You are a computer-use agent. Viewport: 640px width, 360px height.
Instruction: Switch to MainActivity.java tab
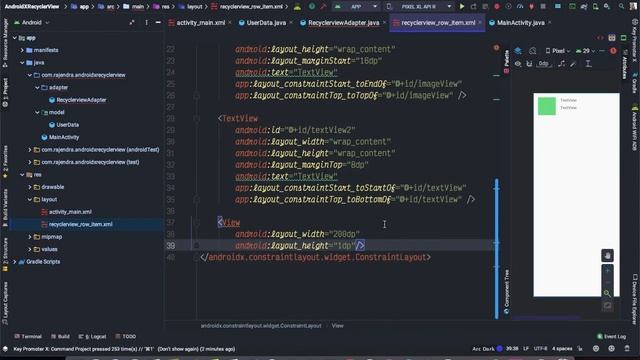click(x=520, y=23)
